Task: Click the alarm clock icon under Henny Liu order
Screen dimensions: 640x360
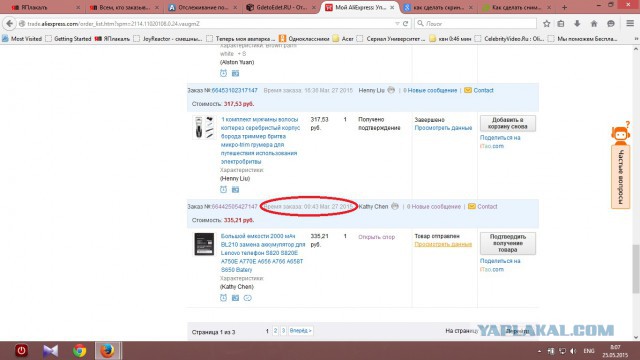Action: tap(223, 189)
